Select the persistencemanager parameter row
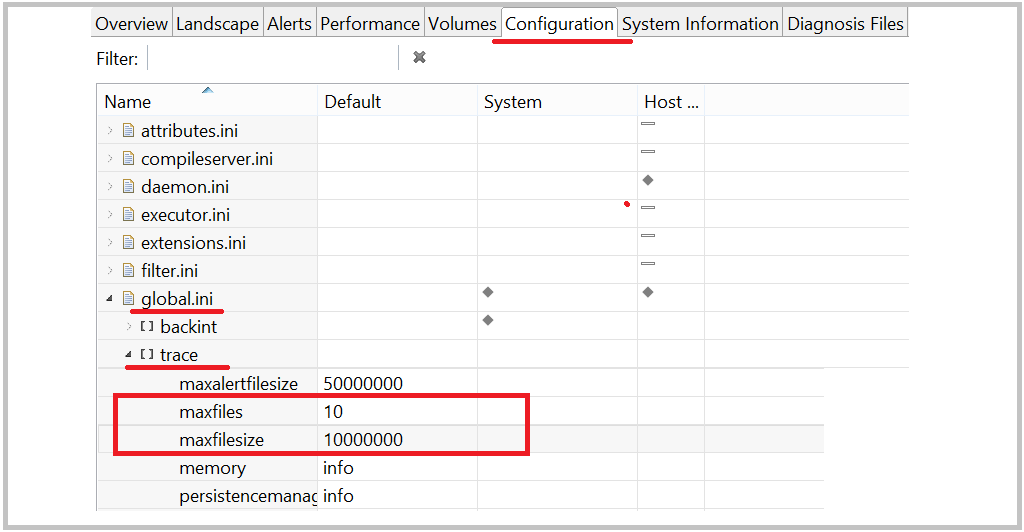This screenshot has width=1024, height=532. (248, 496)
